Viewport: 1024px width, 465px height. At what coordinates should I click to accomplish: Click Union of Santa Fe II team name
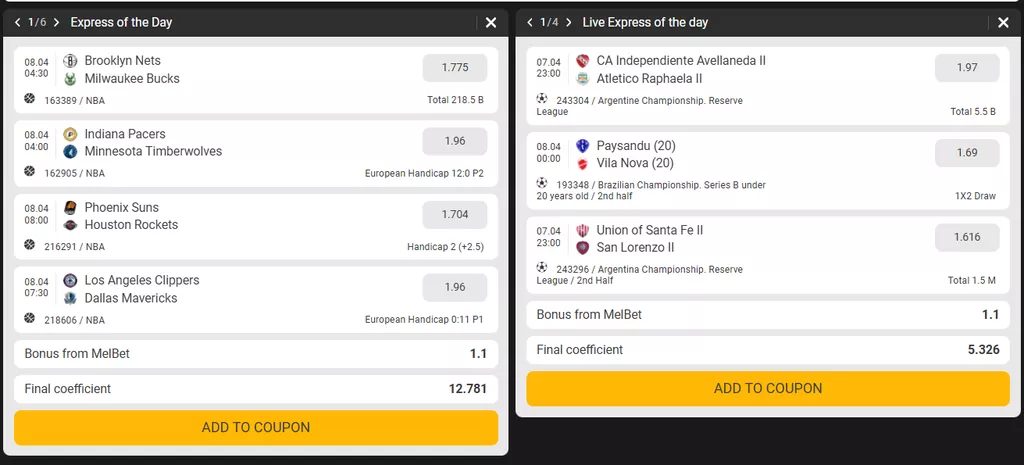coord(650,230)
